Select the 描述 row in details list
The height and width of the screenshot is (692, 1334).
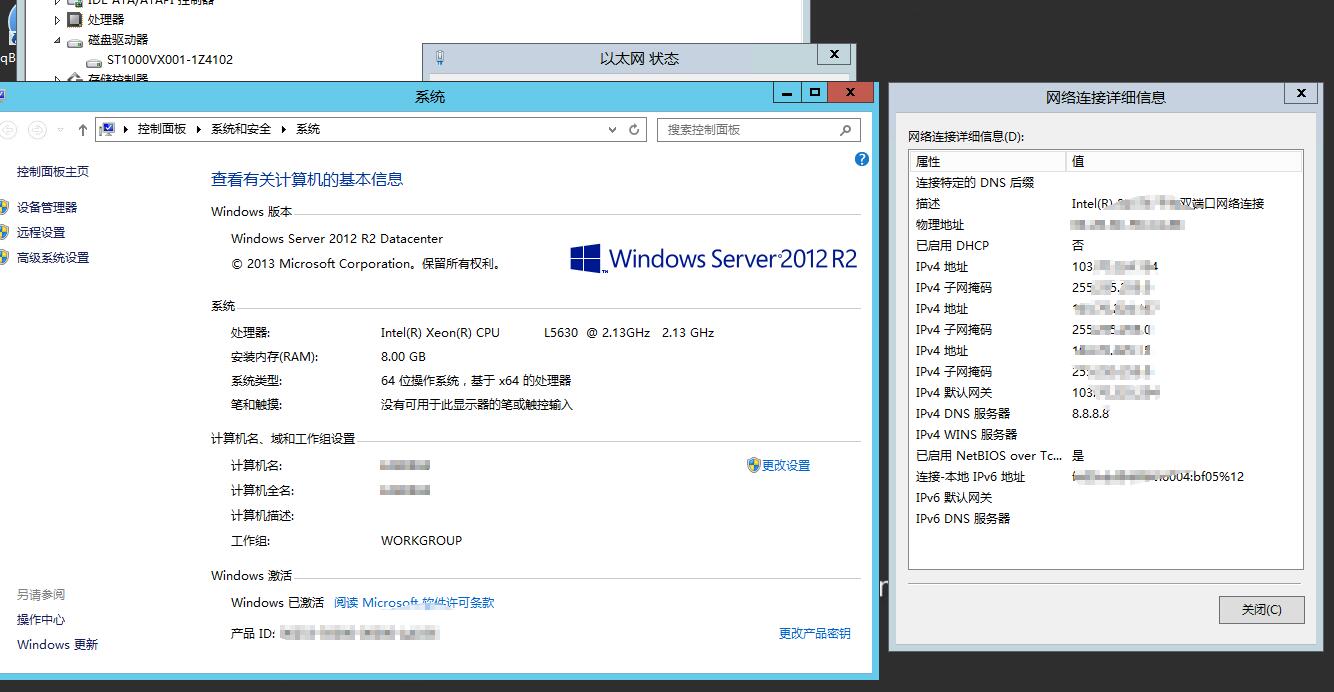(x=1106, y=203)
